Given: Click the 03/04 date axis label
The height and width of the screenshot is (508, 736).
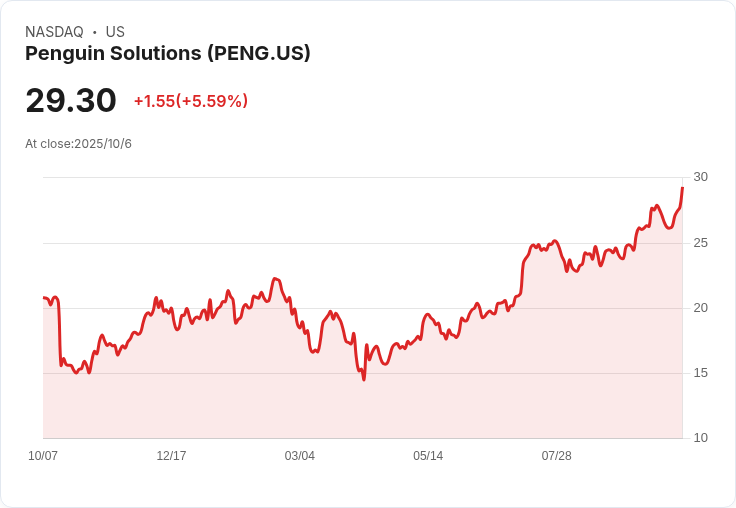Looking at the screenshot, I should point(299,455).
